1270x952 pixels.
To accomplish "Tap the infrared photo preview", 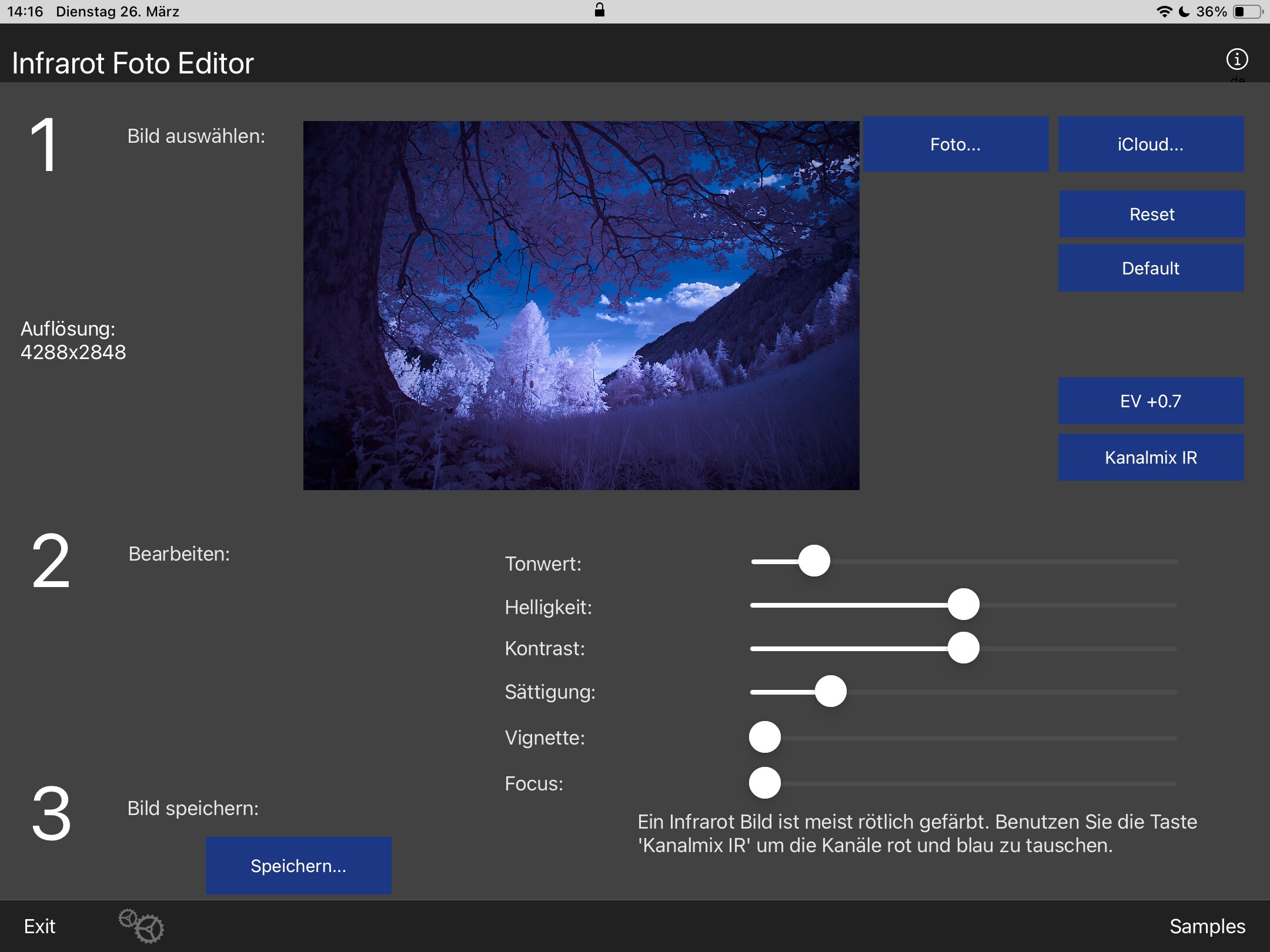I will (x=581, y=306).
